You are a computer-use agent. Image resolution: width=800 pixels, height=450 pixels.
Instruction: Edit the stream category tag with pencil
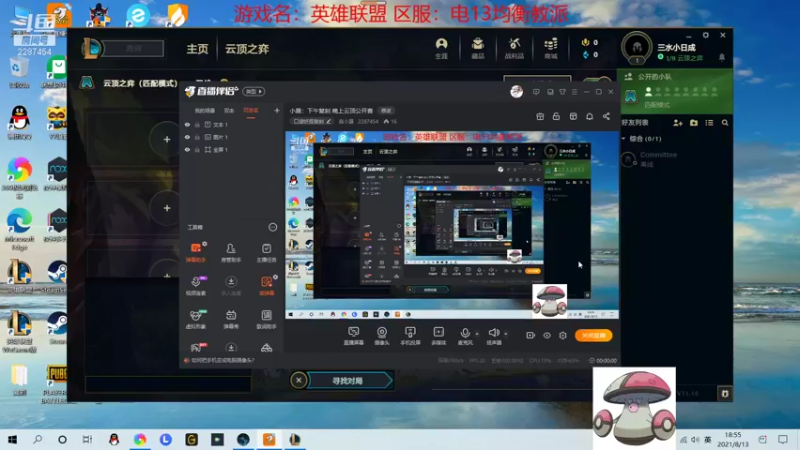click(329, 121)
